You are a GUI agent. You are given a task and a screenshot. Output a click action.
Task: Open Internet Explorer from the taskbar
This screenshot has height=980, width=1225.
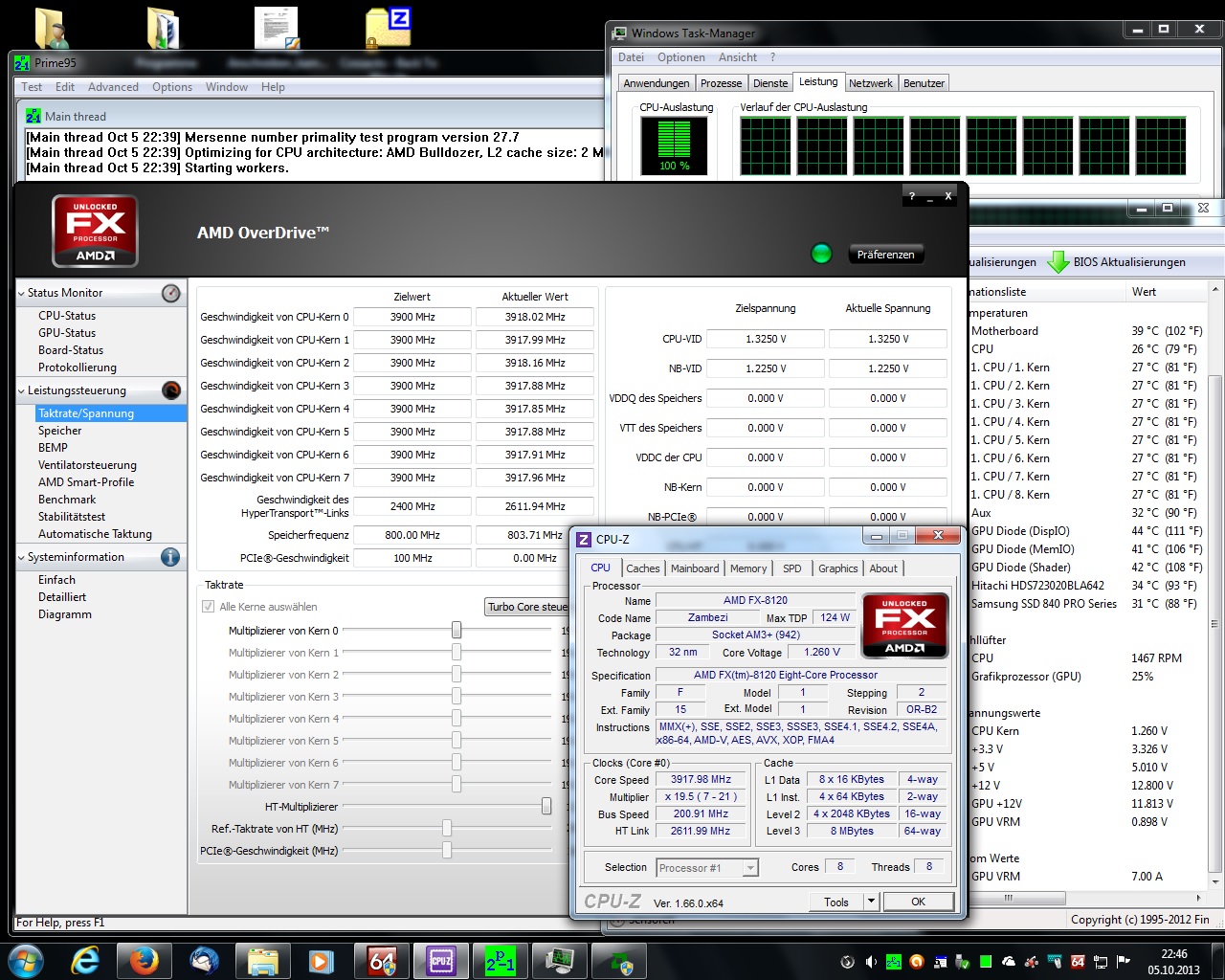[85, 961]
